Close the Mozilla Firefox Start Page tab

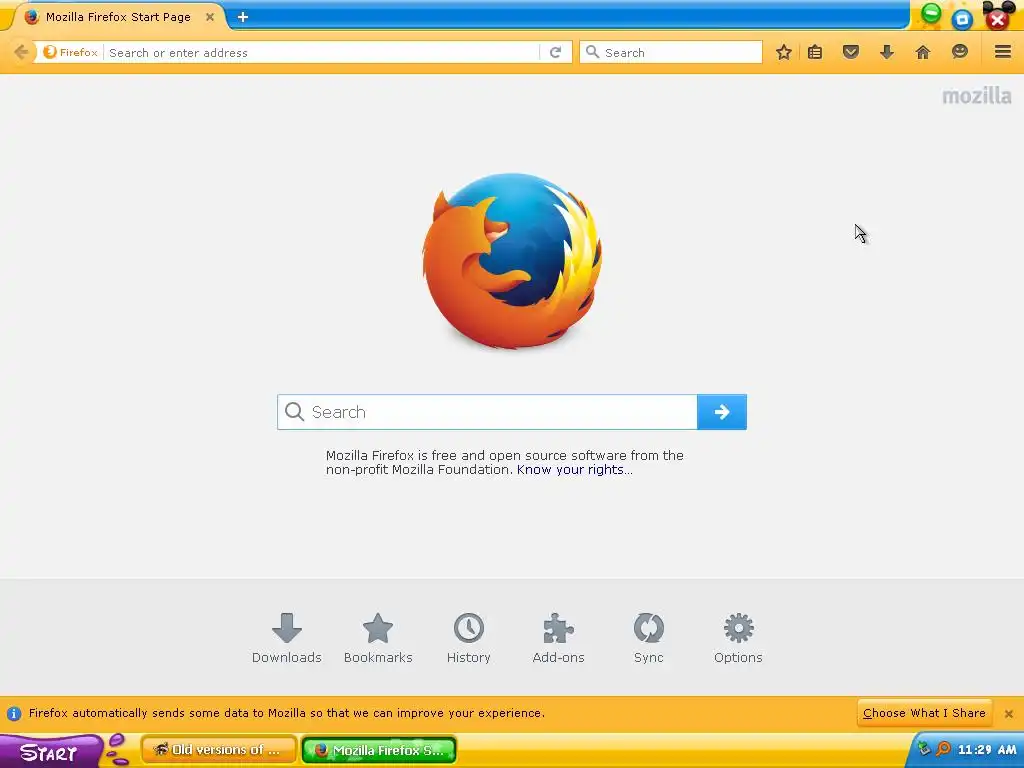tap(210, 17)
